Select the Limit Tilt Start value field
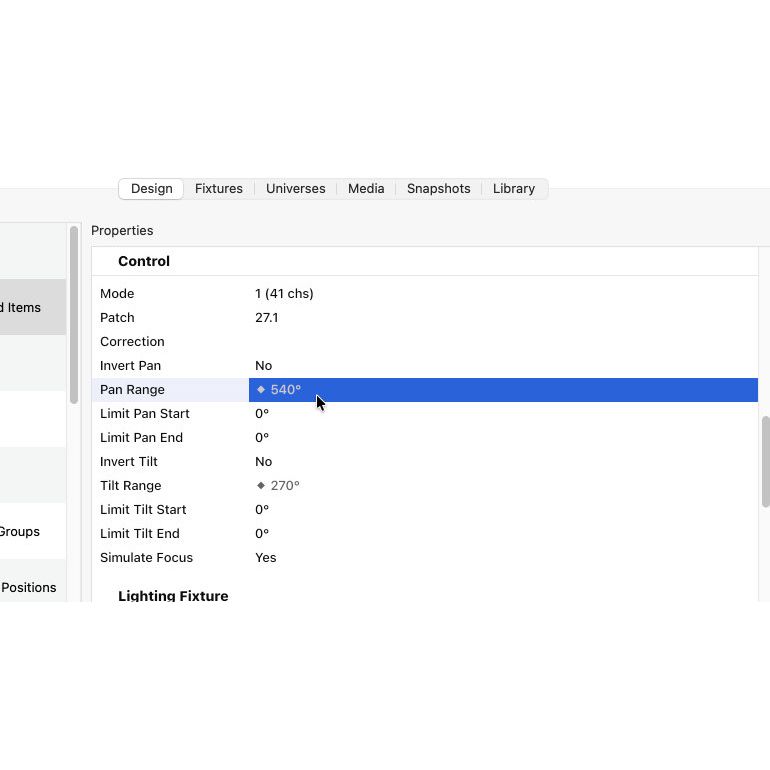Screen dimensions: 770x770 click(262, 510)
